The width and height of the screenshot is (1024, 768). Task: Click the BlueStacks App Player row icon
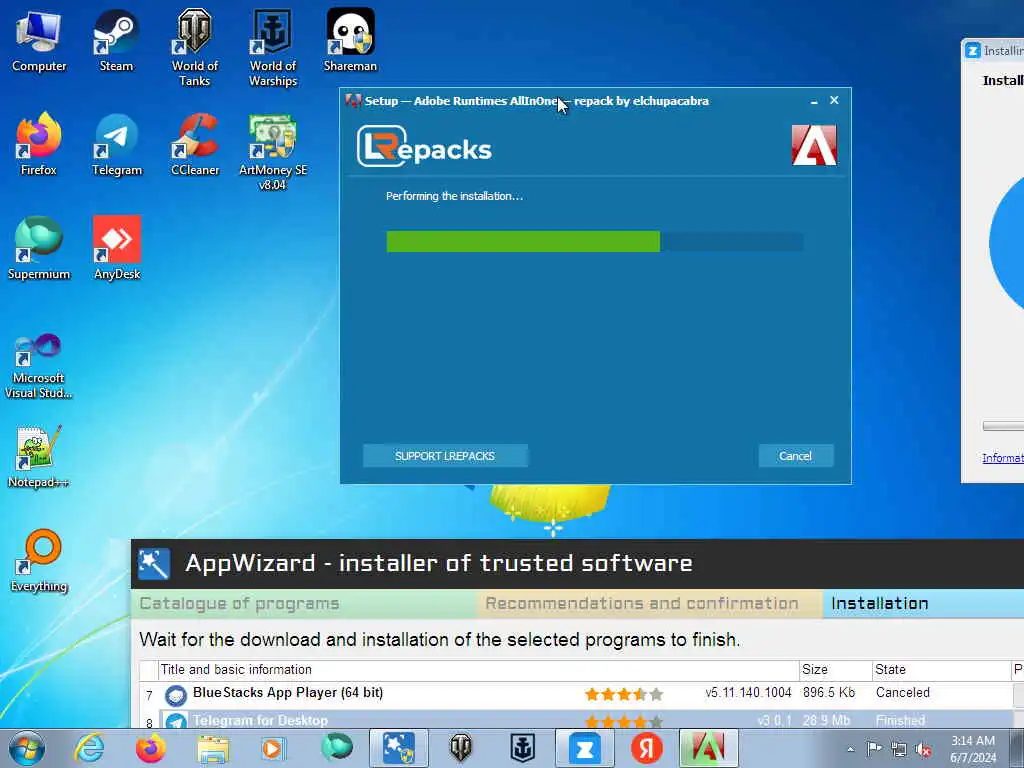176,695
